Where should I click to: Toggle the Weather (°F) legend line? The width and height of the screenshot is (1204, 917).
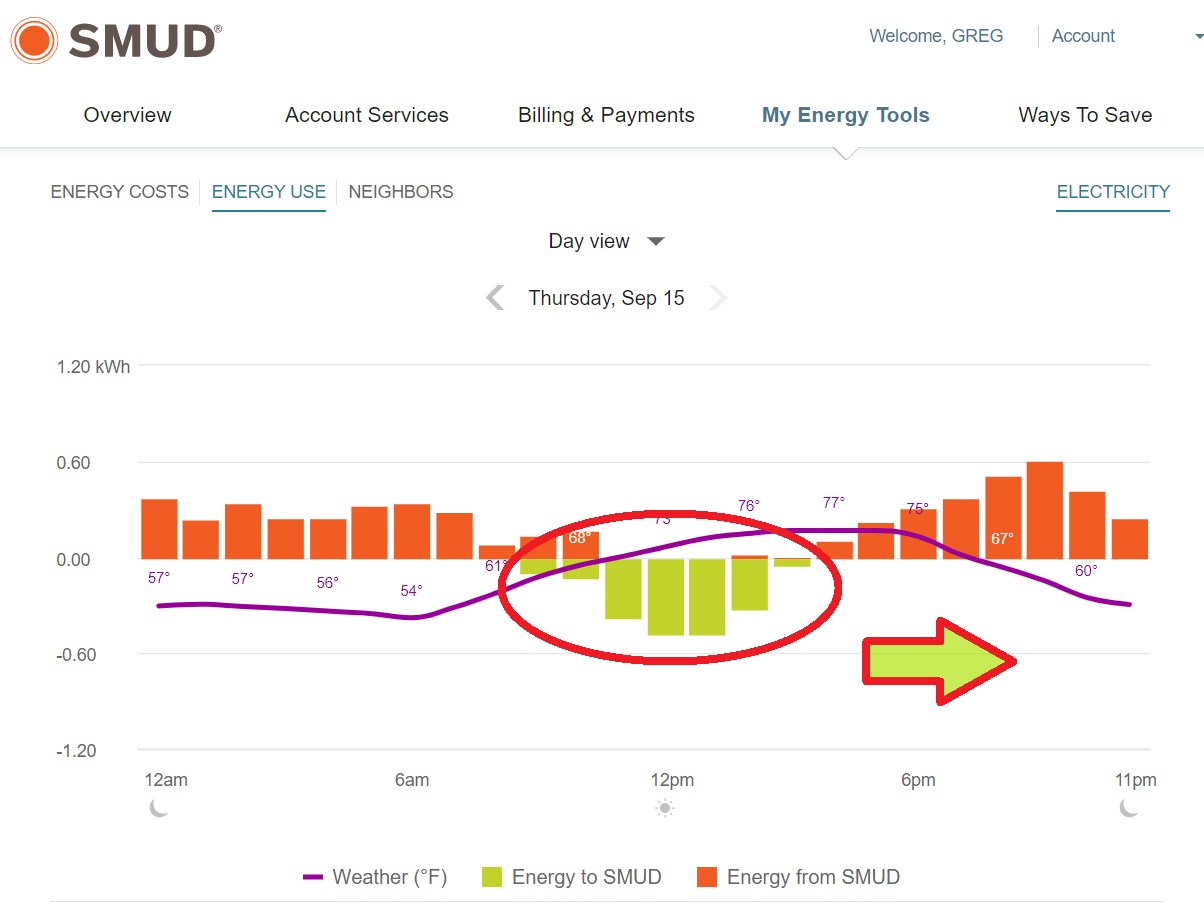point(375,877)
